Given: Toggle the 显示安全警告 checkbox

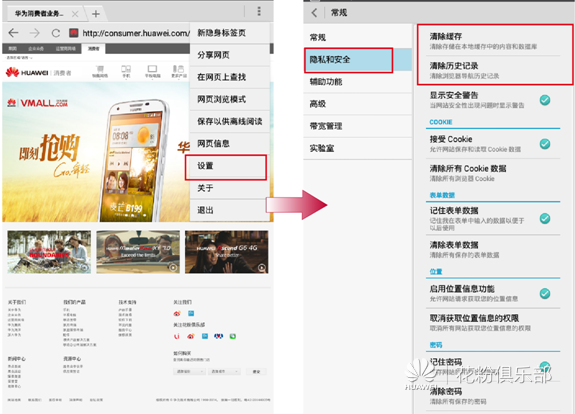Looking at the screenshot, I should [x=545, y=100].
